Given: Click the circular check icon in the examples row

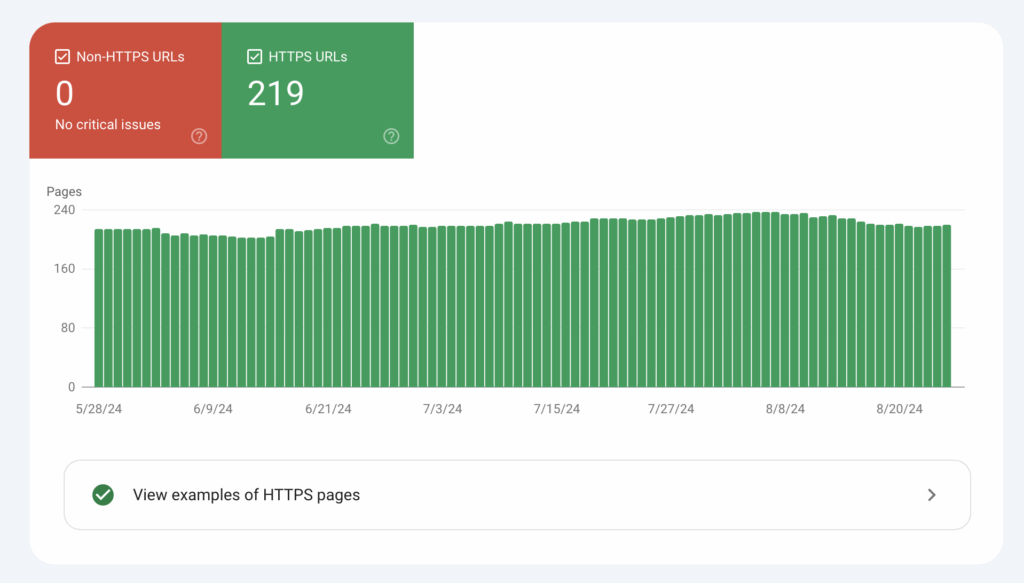Looking at the screenshot, I should click(x=102, y=494).
